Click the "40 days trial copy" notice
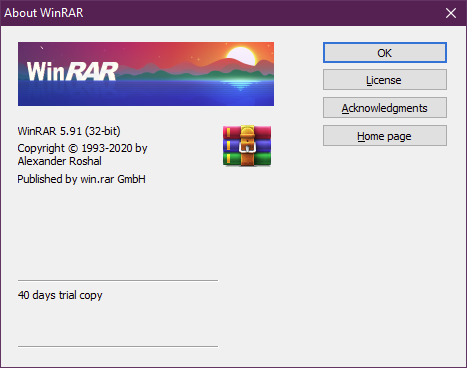This screenshot has width=467, height=368. 60,295
